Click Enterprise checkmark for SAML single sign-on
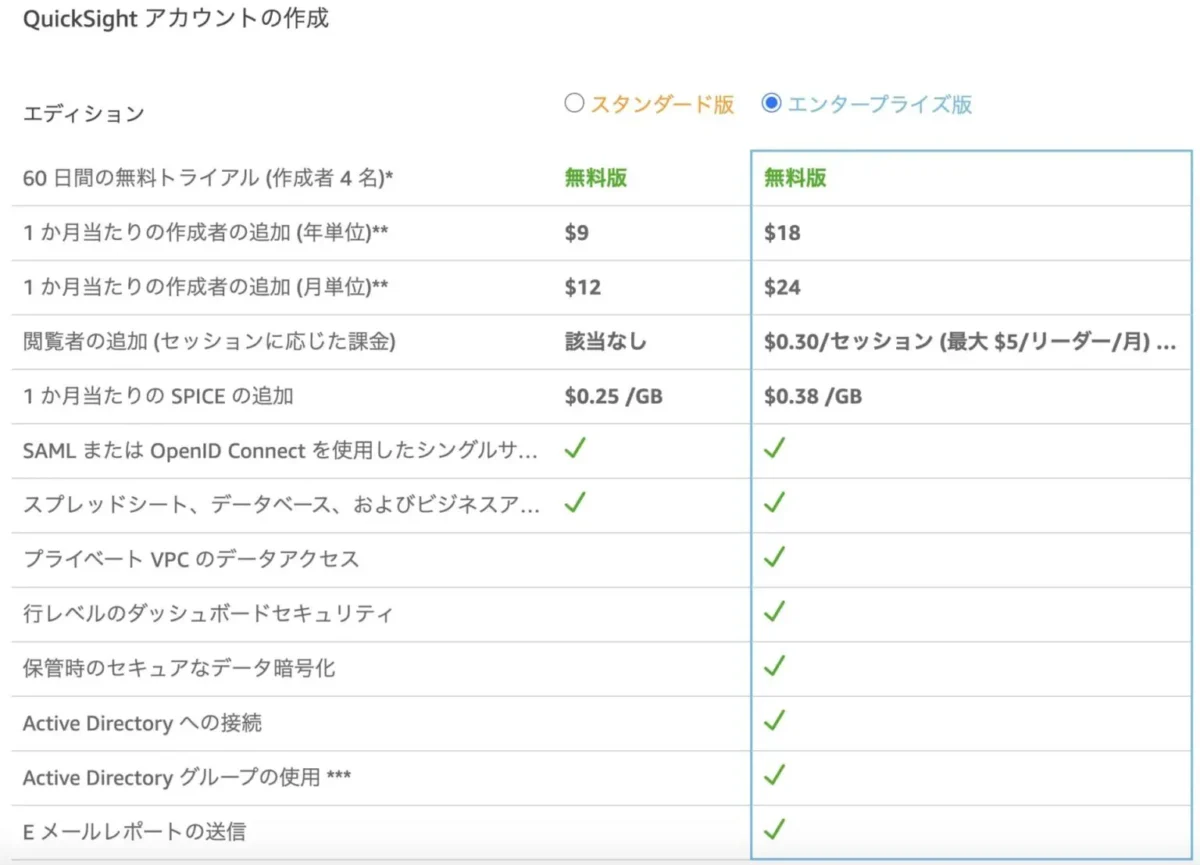This screenshot has height=865, width=1200. (x=774, y=449)
